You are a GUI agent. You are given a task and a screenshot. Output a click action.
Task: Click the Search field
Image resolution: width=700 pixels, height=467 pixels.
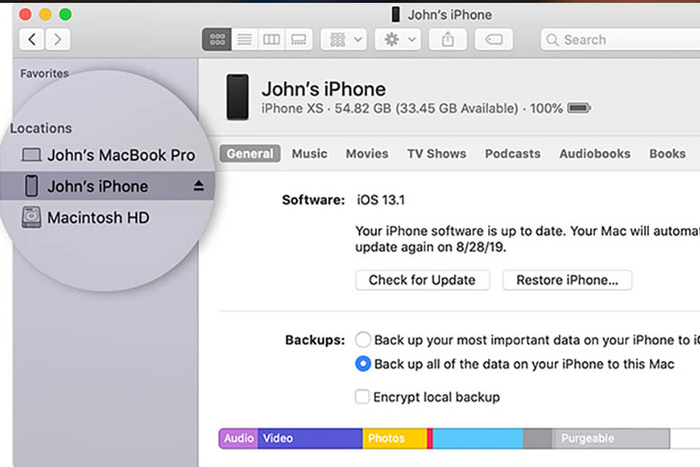click(x=620, y=40)
